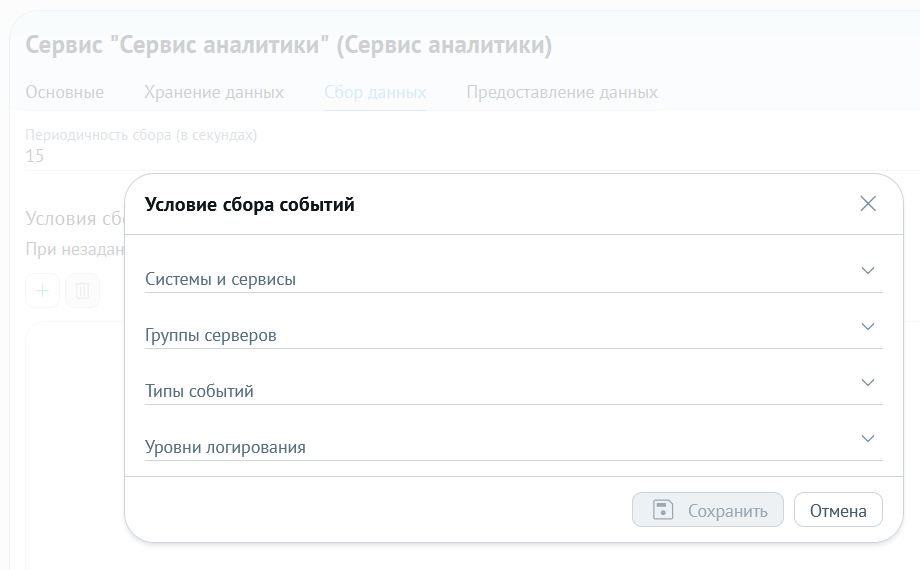920x570 pixels.
Task: Expand the Группы серверов dropdown chevron
Action: [868, 326]
